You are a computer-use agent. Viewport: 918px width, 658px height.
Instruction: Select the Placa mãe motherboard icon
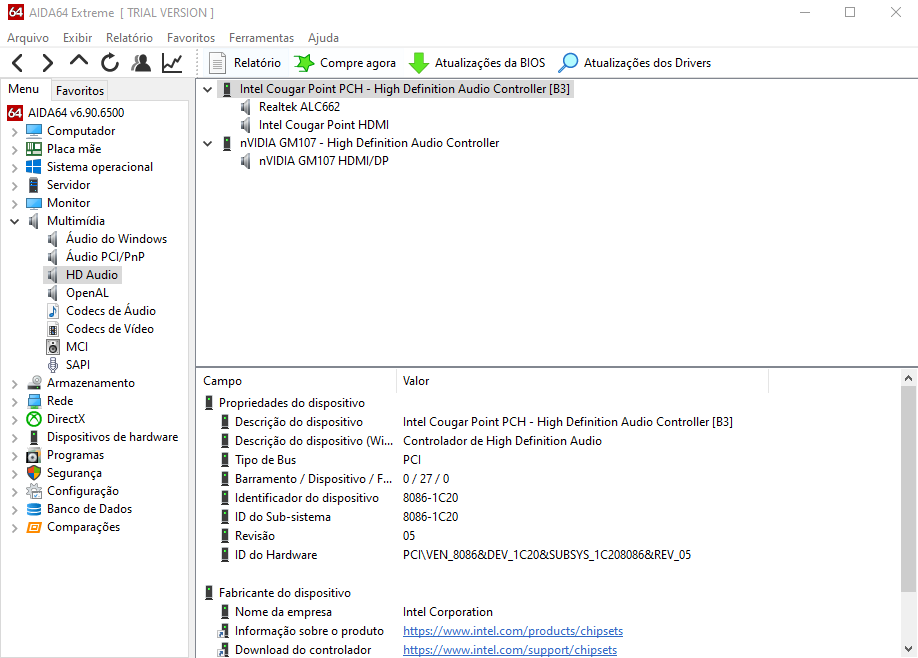pyautogui.click(x=34, y=149)
